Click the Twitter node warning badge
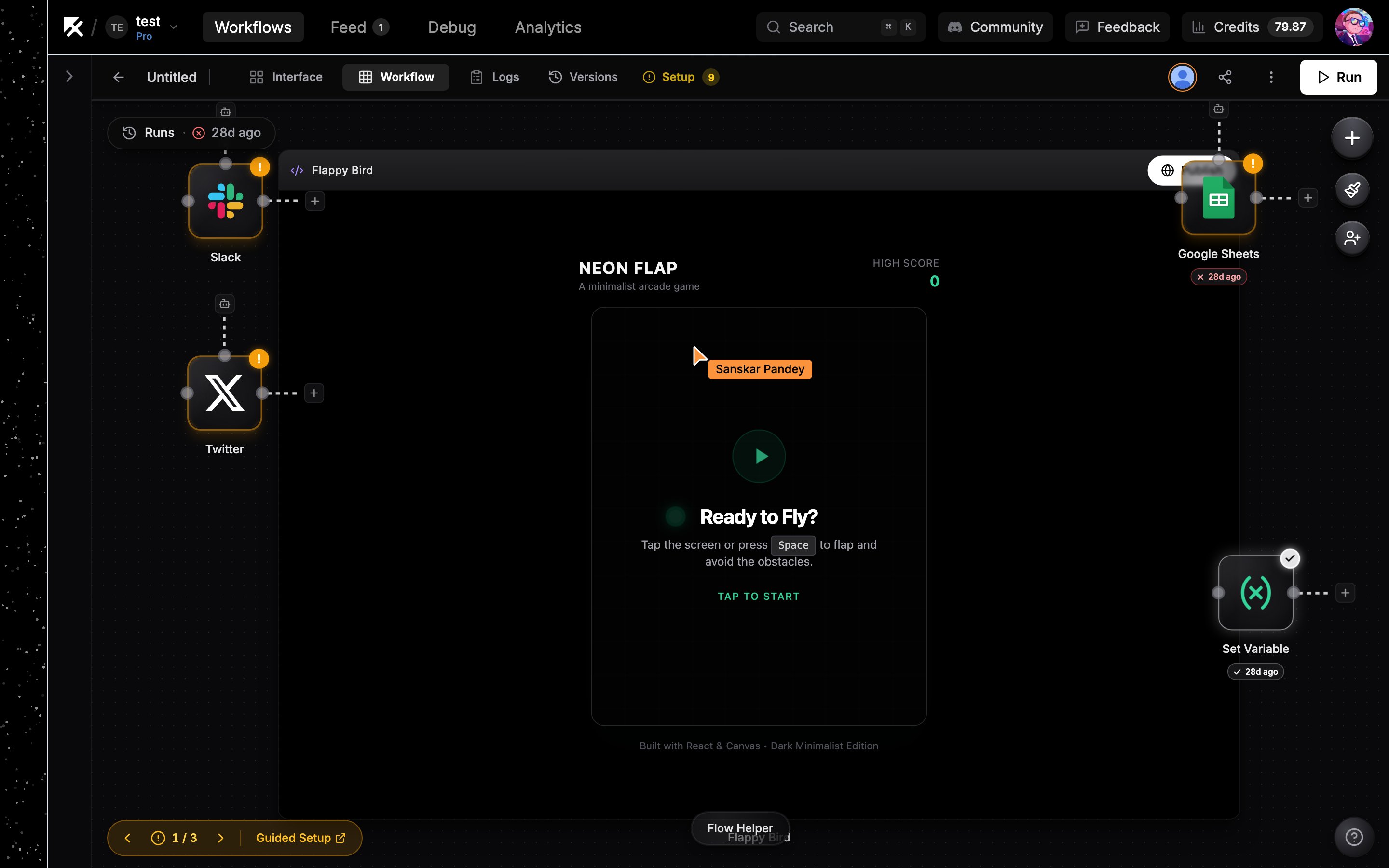 [x=259, y=359]
